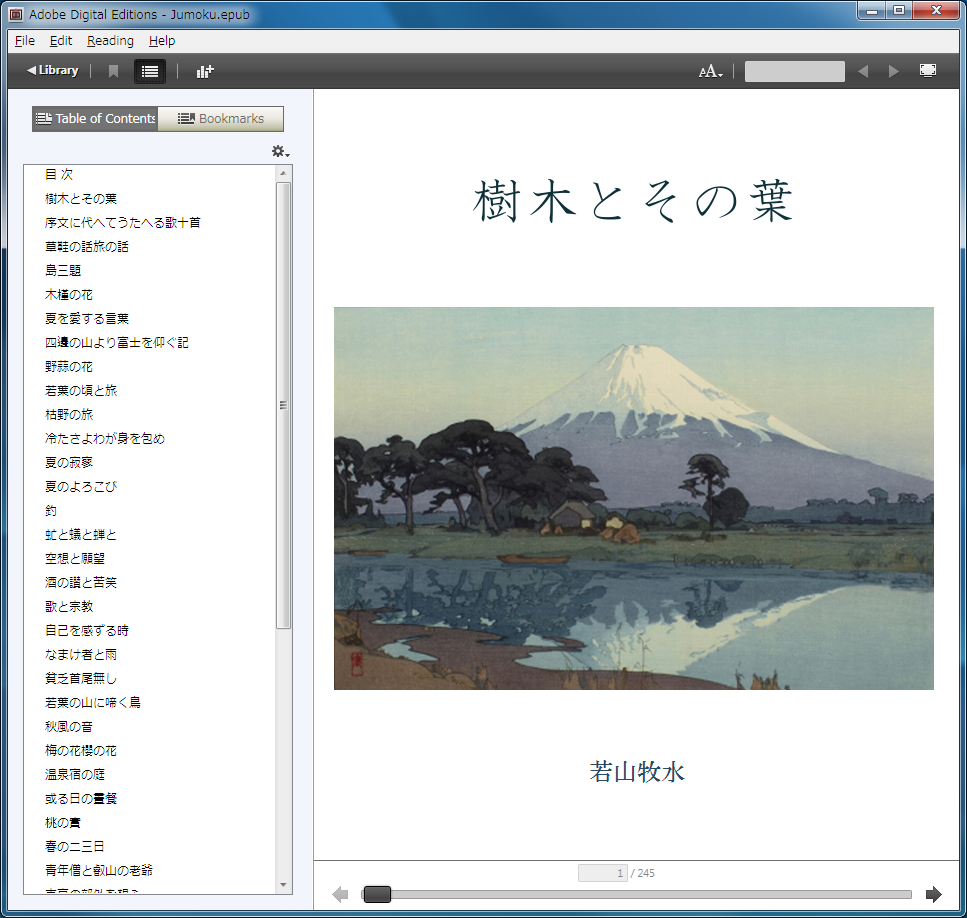Screen dimensions: 967x918
Task: Go to previous search result arrow
Action: coord(863,72)
